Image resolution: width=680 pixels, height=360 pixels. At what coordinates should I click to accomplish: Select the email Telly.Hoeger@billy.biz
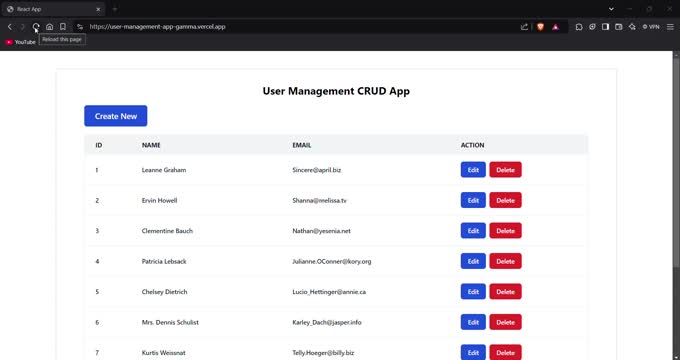[x=323, y=353]
